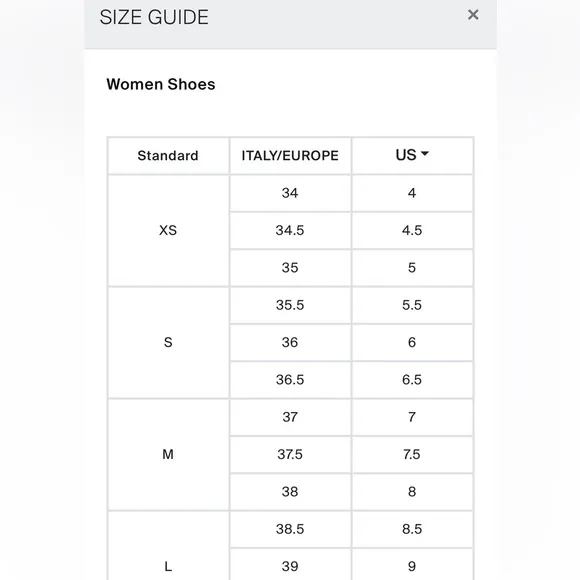Viewport: 580px width, 580px height.
Task: Click the Women Shoes heading
Action: click(x=161, y=84)
